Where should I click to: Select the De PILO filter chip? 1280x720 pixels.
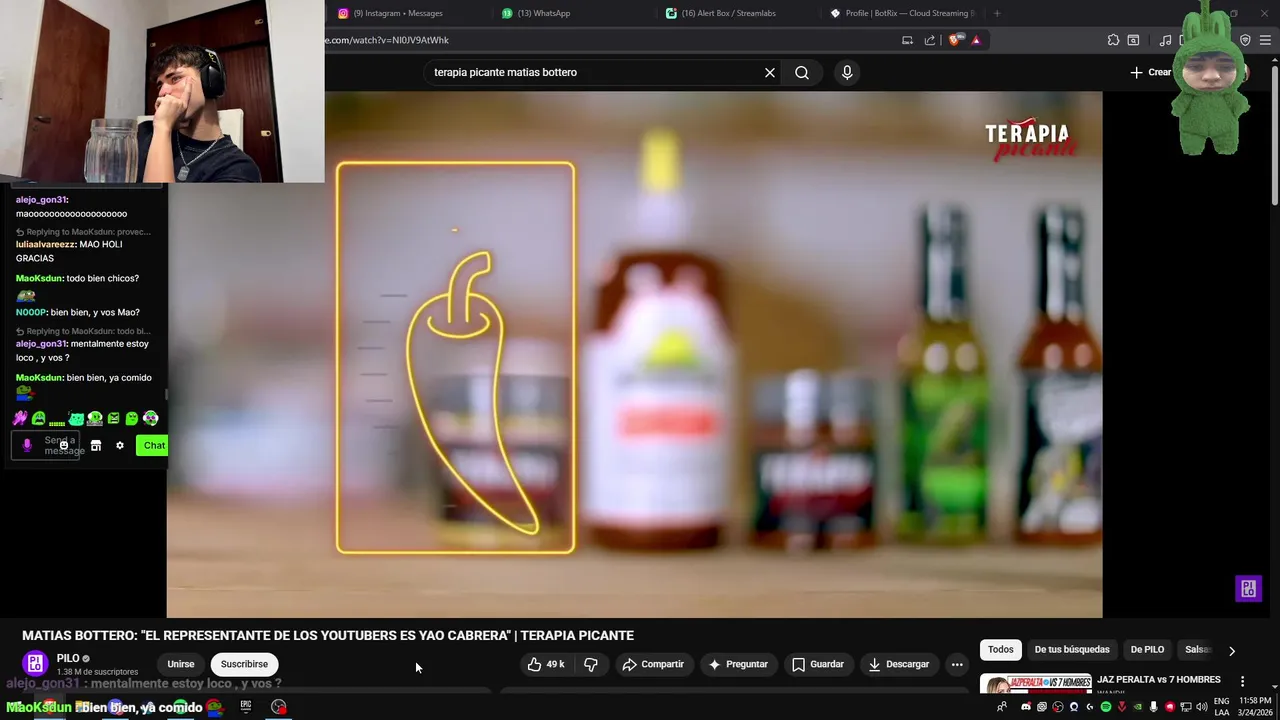[1147, 650]
